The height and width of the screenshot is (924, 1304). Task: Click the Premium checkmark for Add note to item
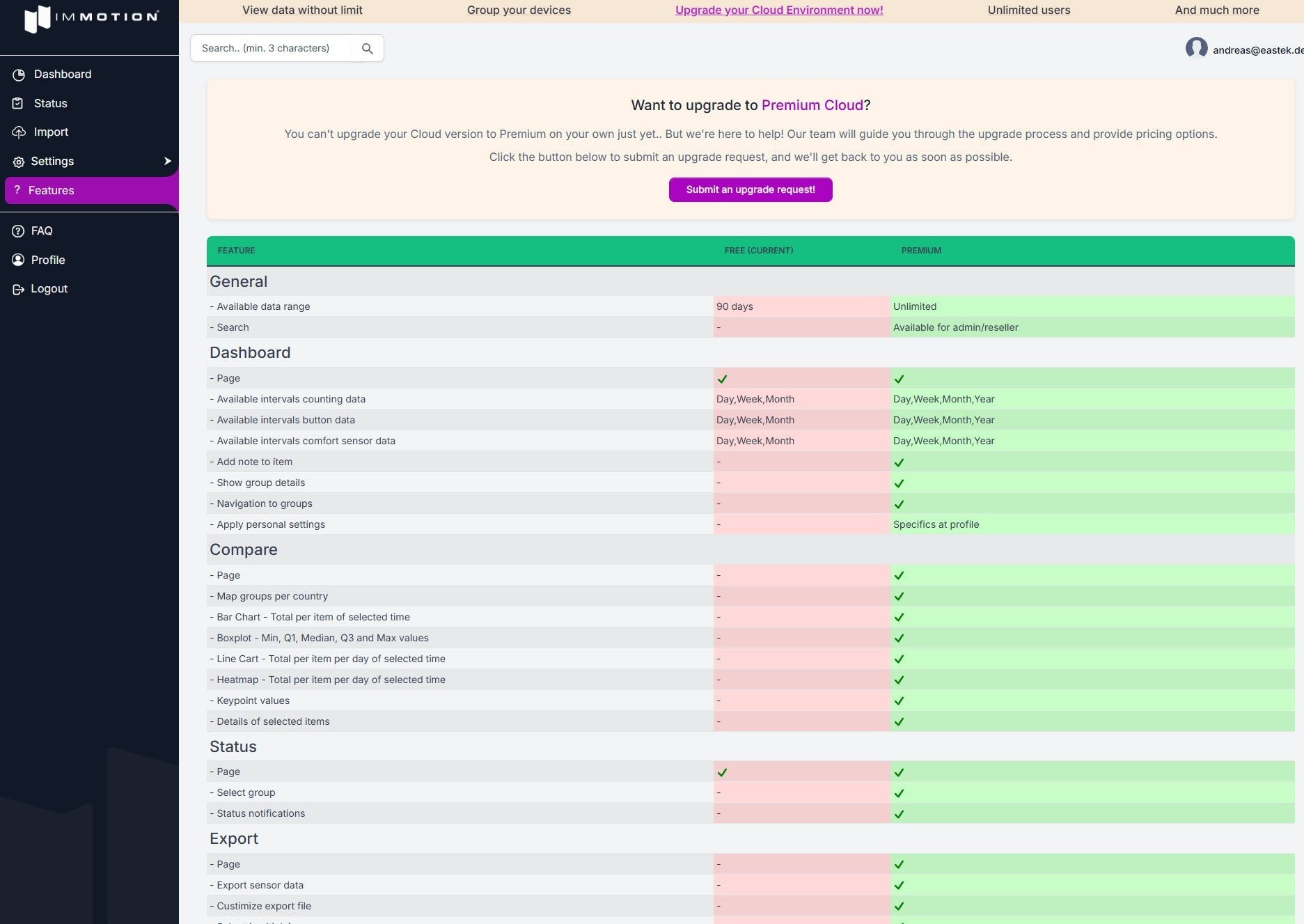pos(899,462)
